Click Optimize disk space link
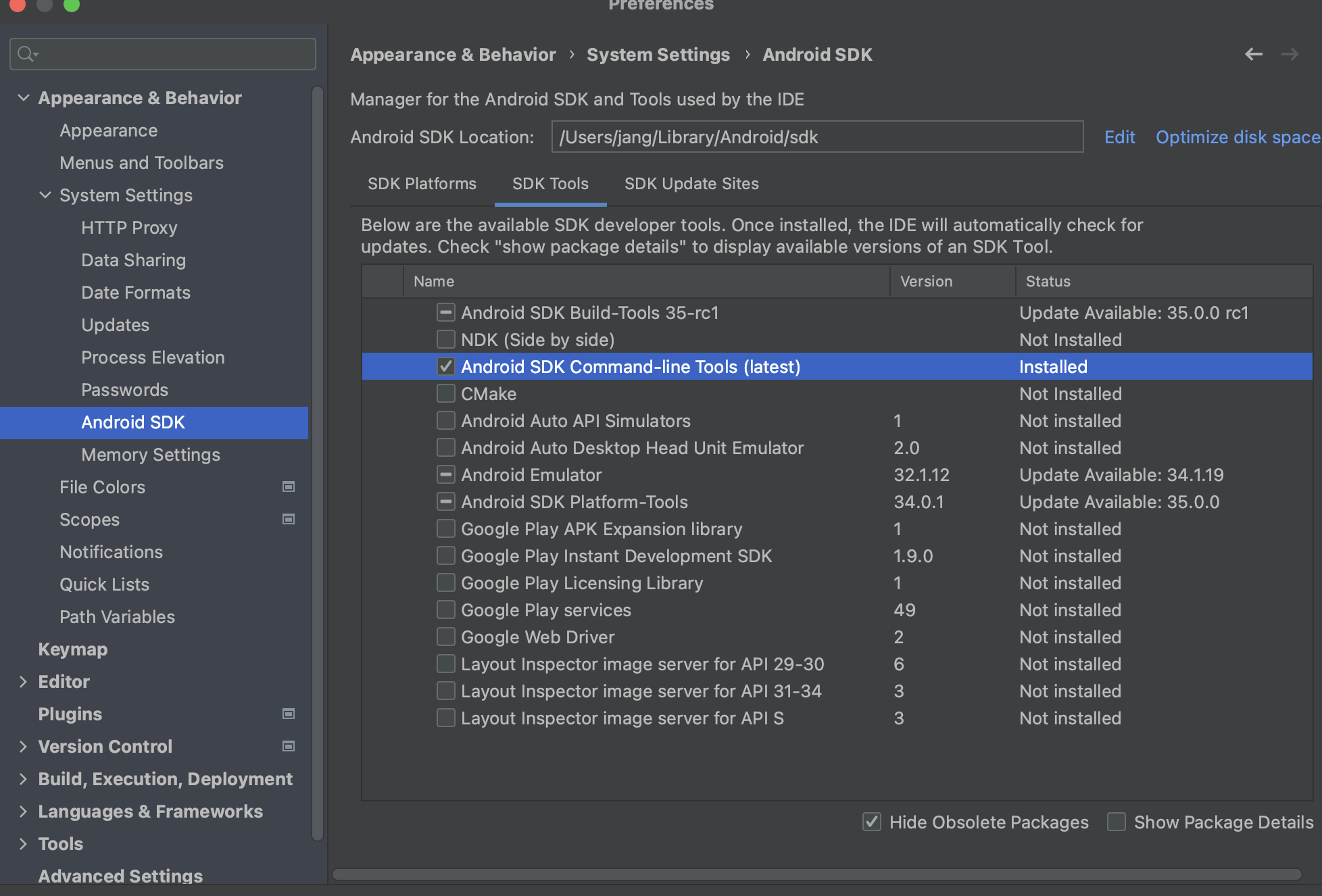Viewport: 1322px width, 896px height. [x=1237, y=137]
